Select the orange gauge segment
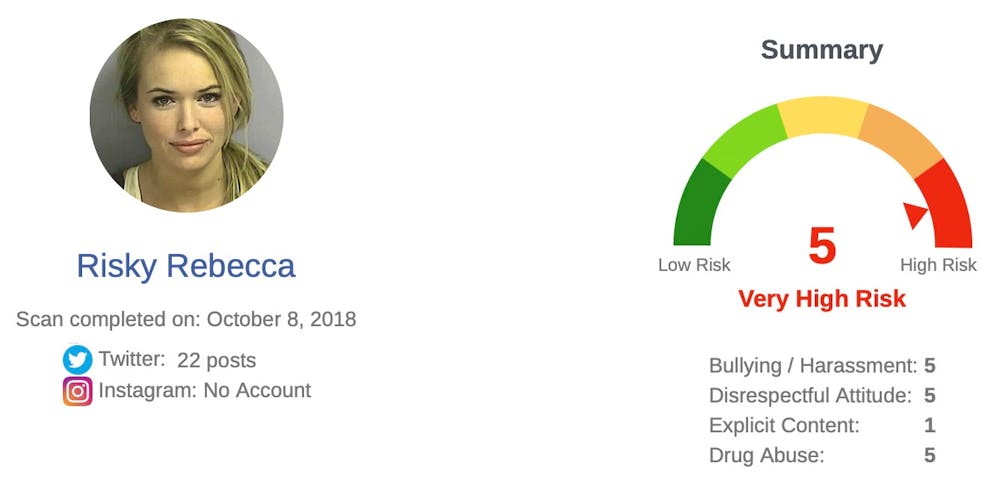This screenshot has height=484, width=994. pos(899,140)
